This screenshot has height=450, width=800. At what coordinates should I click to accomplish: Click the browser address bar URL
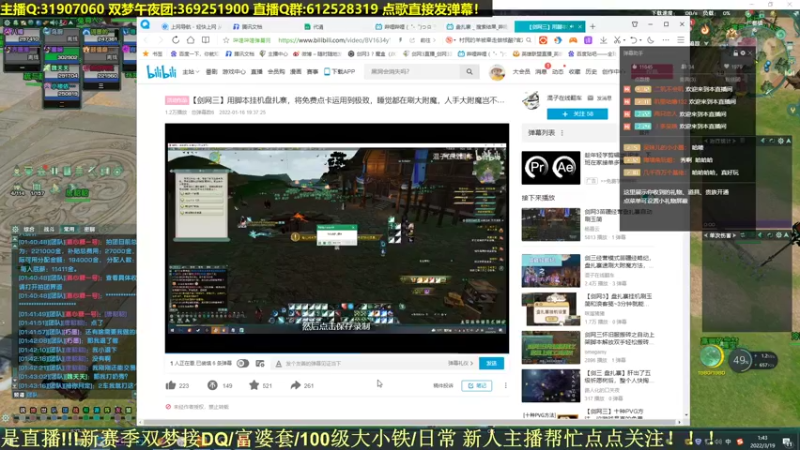(334, 40)
